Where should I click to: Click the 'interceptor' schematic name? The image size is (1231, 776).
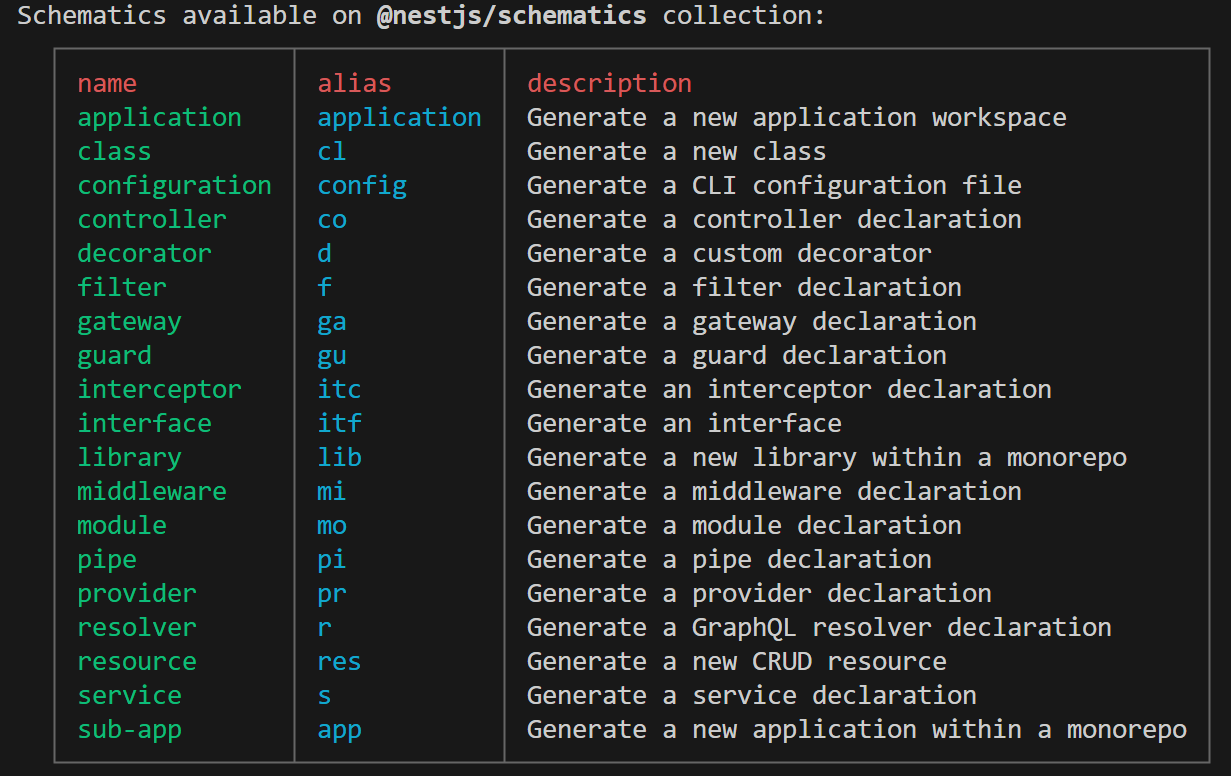pos(160,390)
